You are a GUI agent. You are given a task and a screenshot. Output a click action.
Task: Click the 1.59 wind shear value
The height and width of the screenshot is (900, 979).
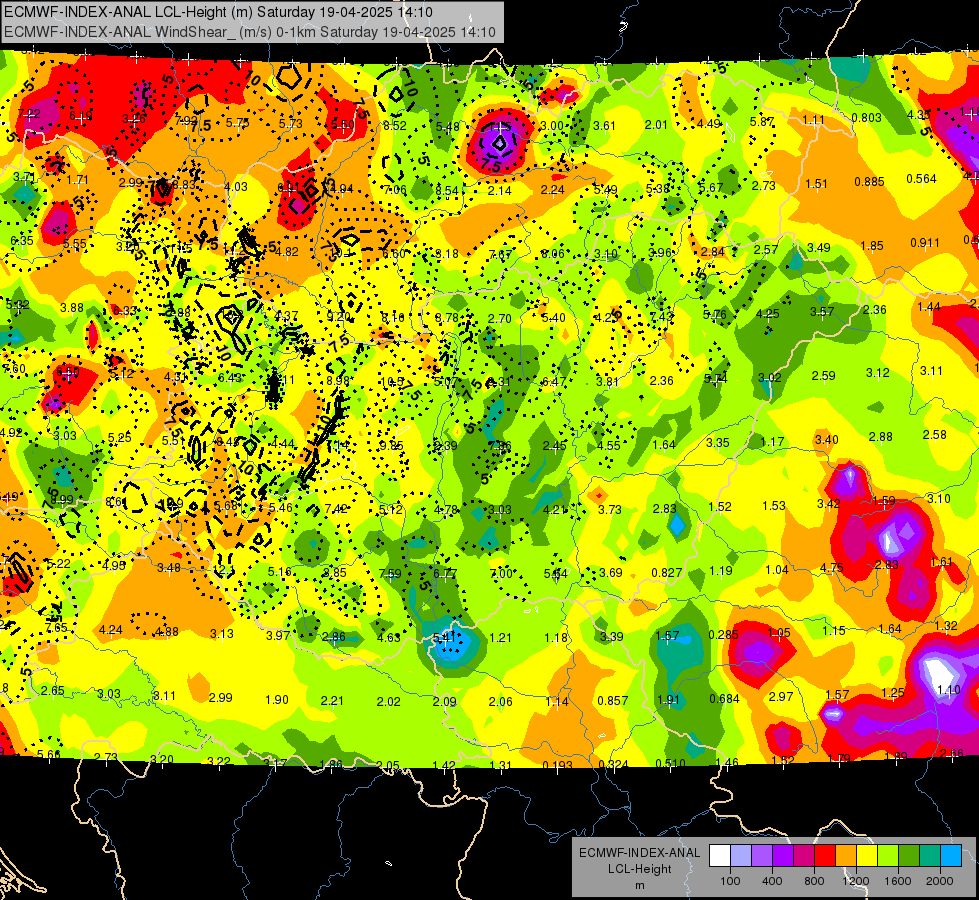coord(883,500)
